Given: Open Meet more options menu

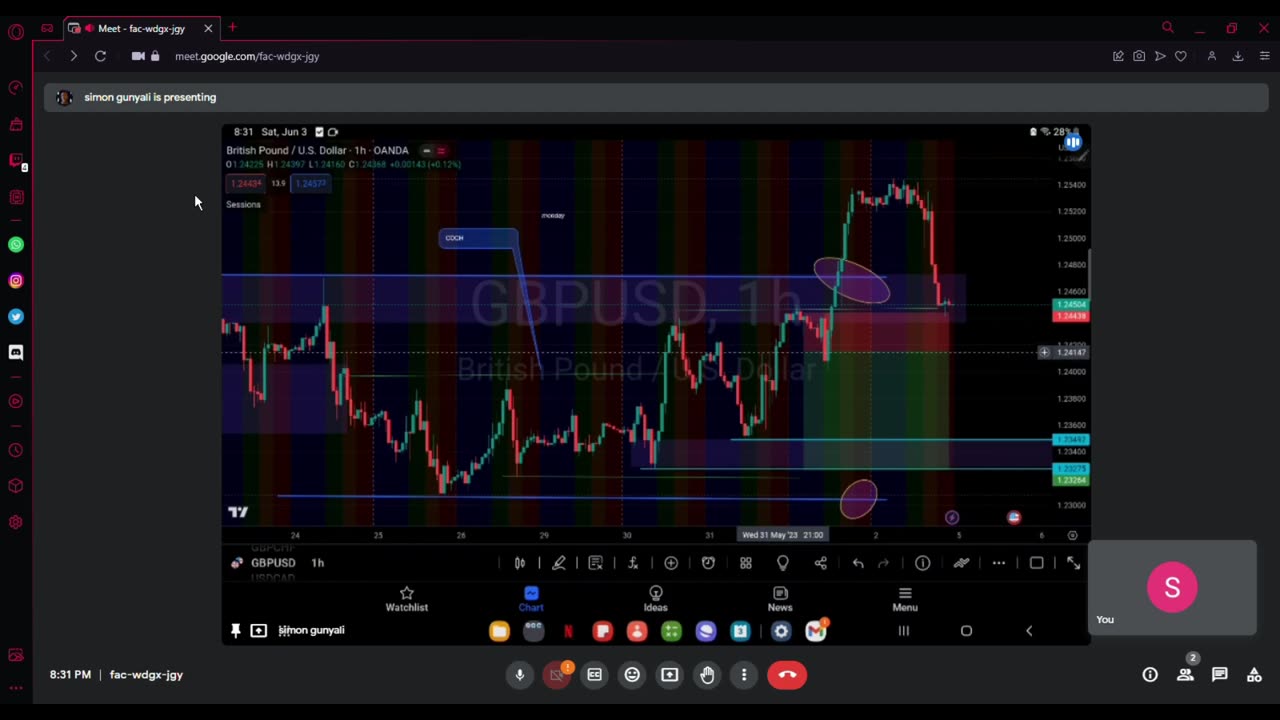Looking at the screenshot, I should [744, 675].
